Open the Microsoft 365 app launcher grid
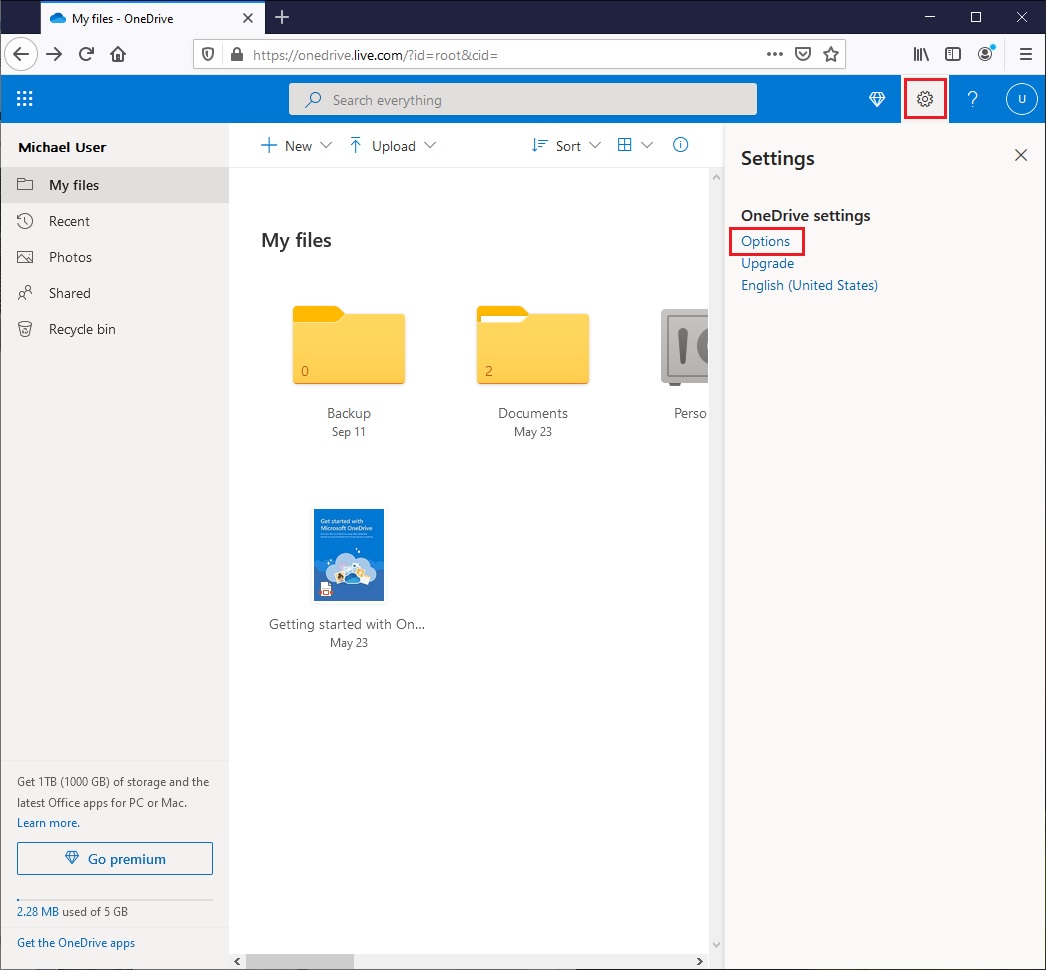 point(24,98)
